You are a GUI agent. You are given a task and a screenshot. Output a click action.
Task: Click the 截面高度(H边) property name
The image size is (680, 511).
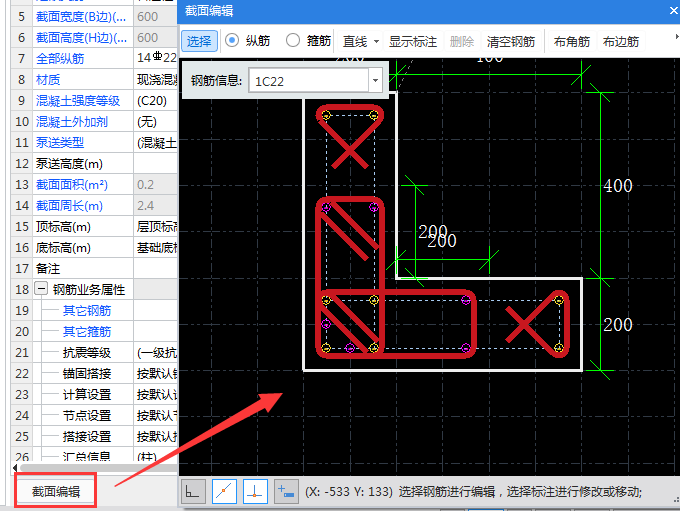point(81,38)
